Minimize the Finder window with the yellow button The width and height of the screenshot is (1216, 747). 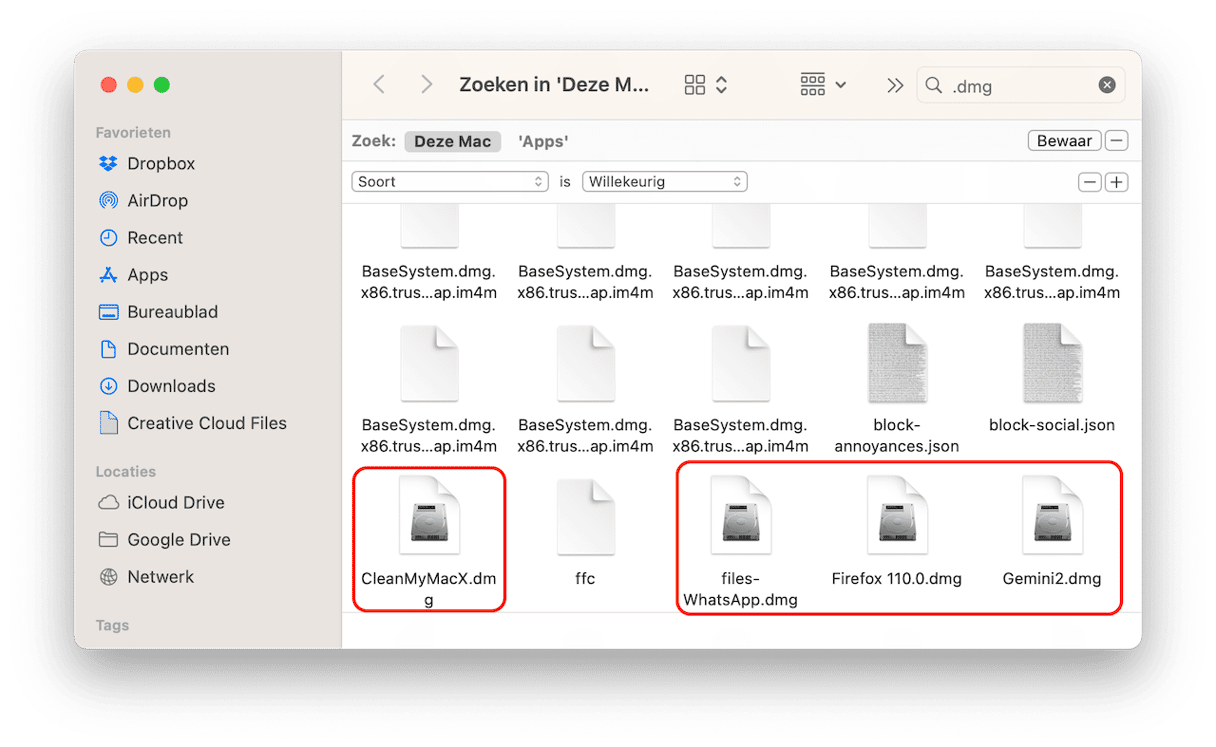click(x=135, y=85)
